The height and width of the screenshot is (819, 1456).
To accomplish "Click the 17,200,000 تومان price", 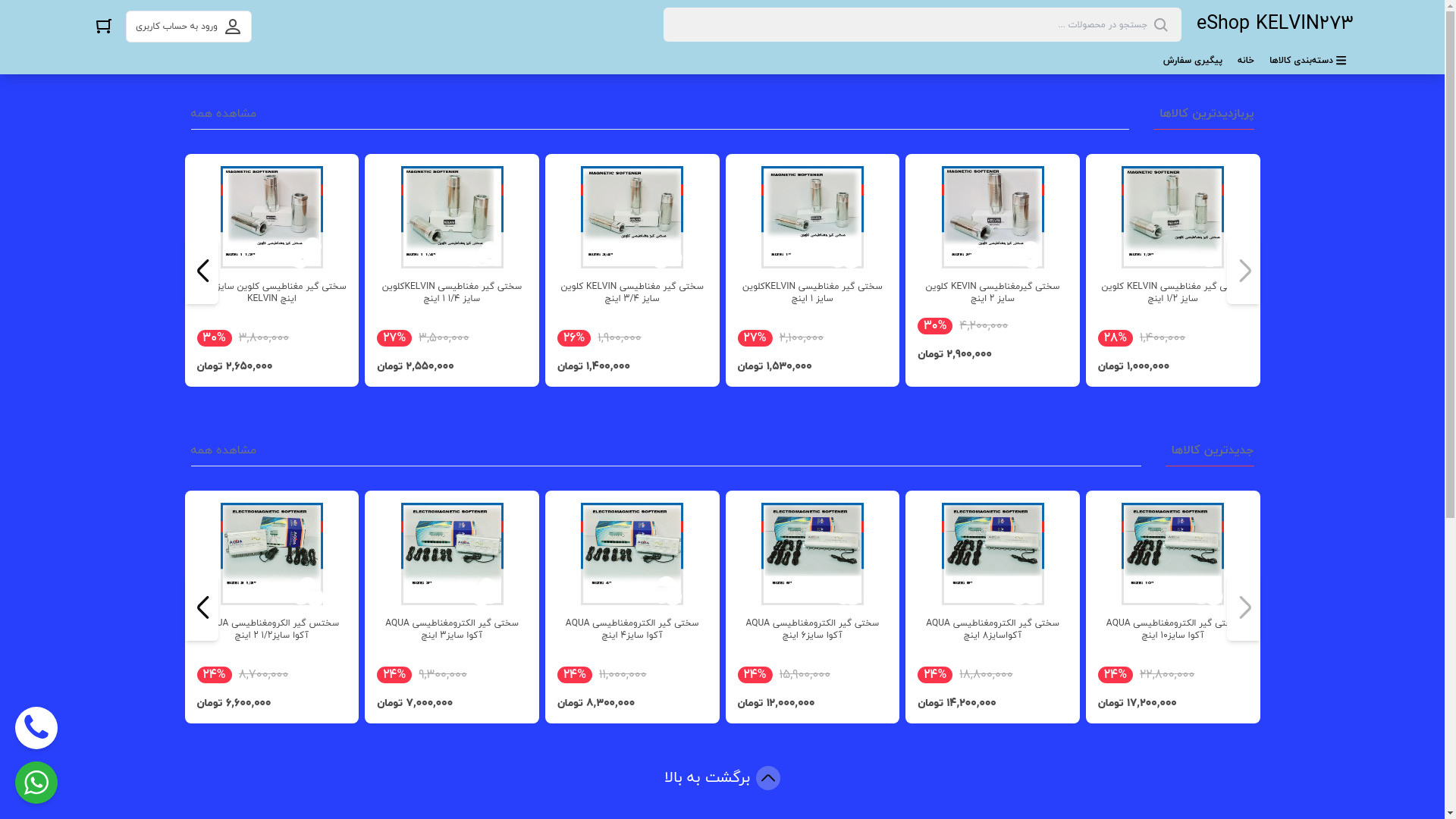I will point(1137,704).
